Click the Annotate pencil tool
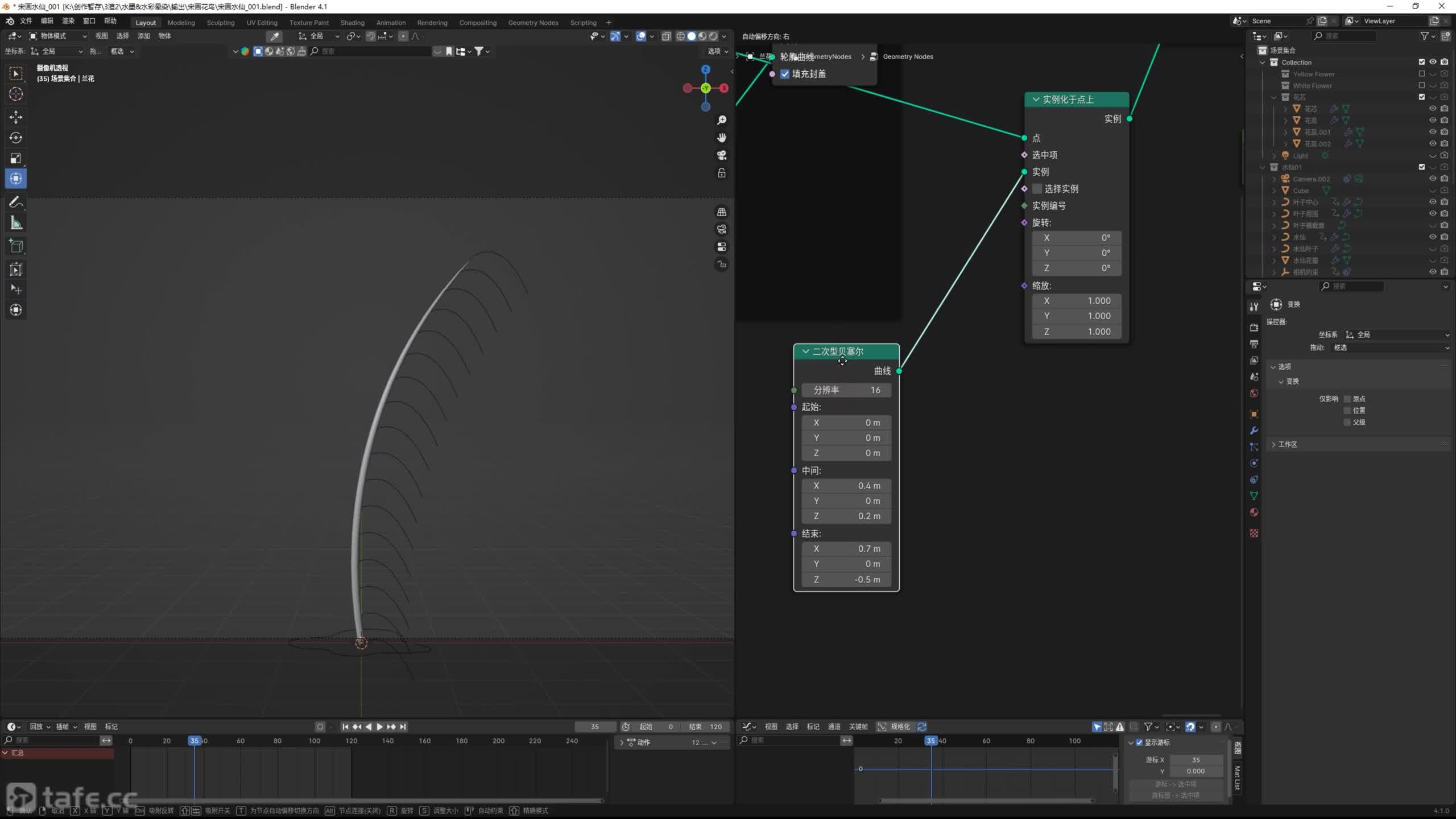1456x819 pixels. click(16, 202)
